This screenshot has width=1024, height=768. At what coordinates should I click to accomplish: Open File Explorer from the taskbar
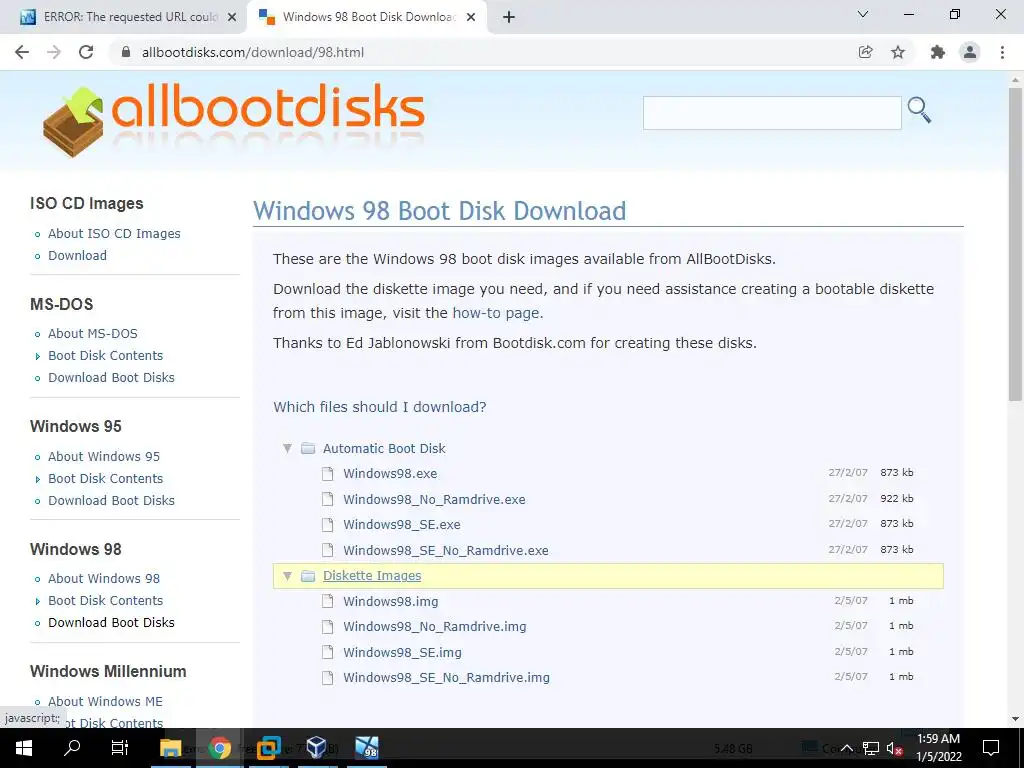click(x=171, y=748)
